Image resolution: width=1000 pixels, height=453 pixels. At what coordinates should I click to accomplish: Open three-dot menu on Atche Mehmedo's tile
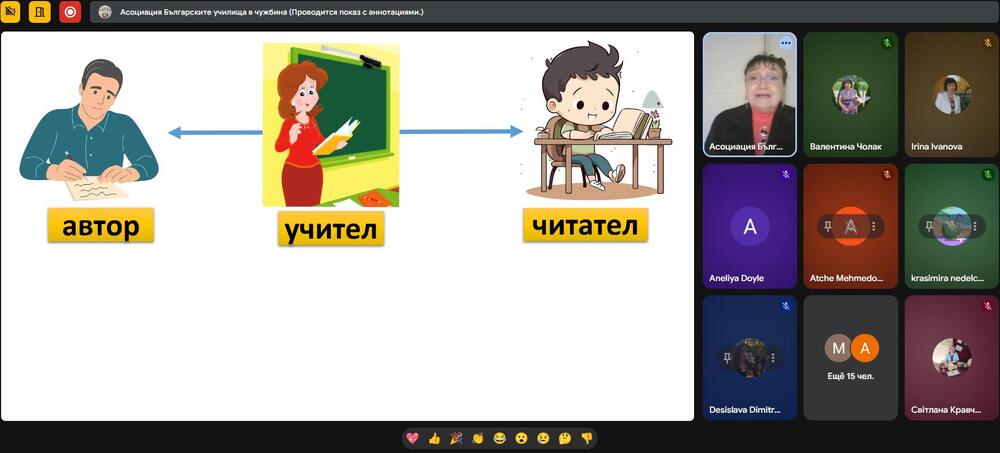(x=873, y=227)
